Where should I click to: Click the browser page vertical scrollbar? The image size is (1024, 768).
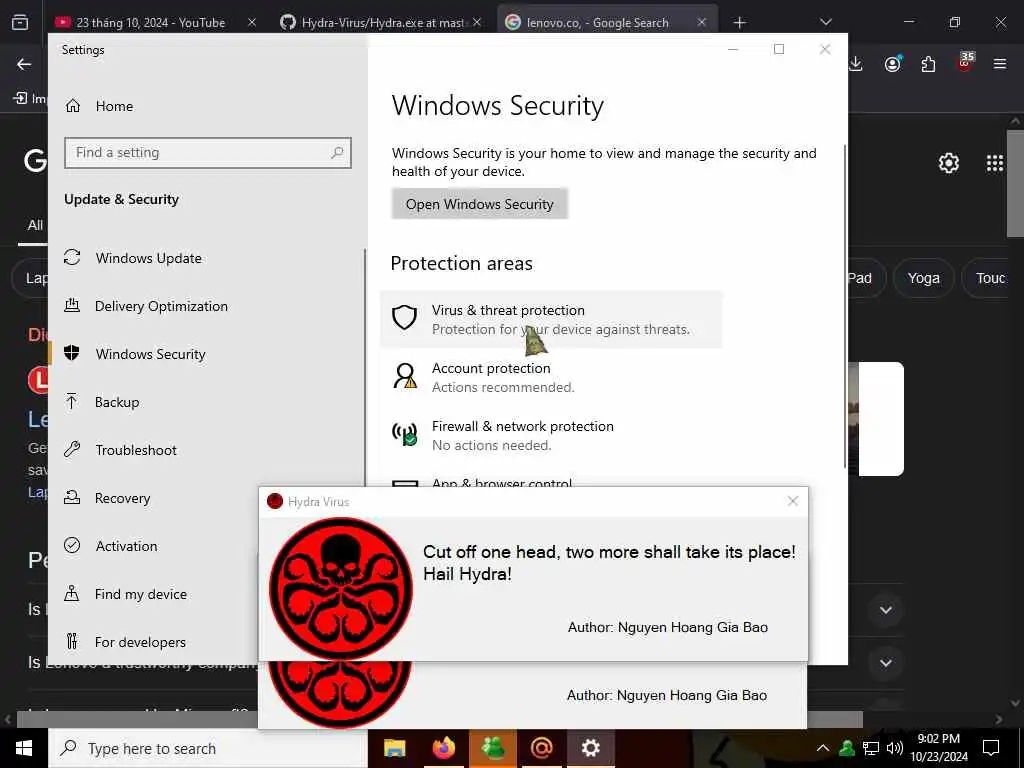1015,183
